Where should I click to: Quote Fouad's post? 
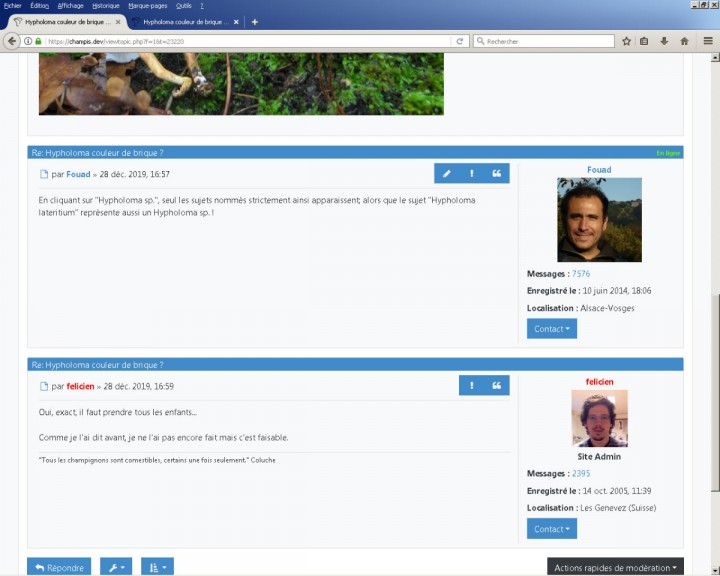497,173
